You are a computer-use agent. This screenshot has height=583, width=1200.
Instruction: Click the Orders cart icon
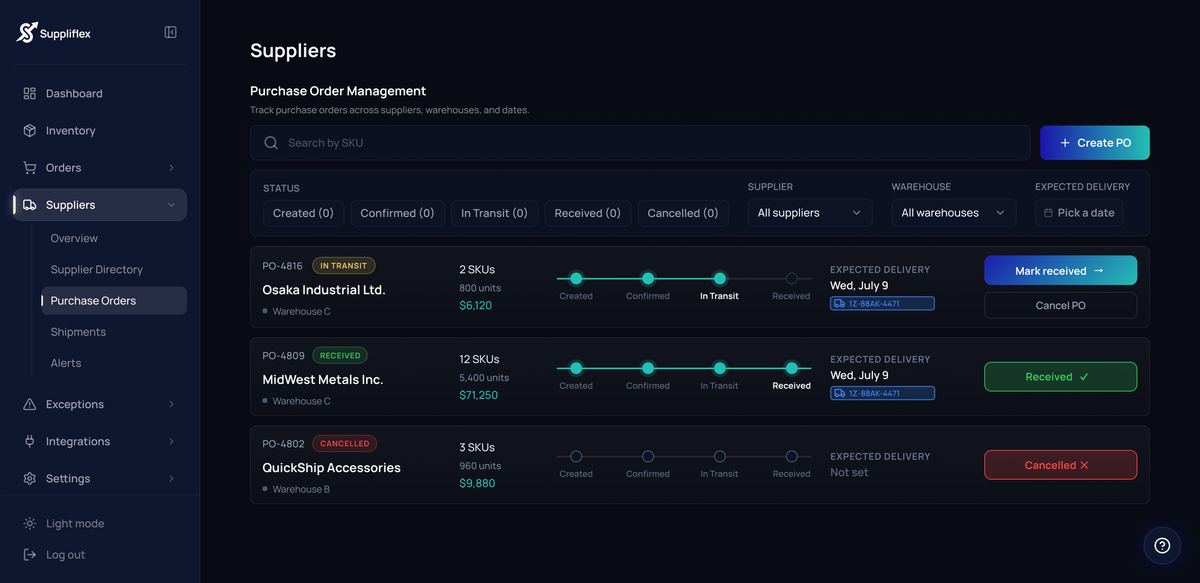click(29, 167)
